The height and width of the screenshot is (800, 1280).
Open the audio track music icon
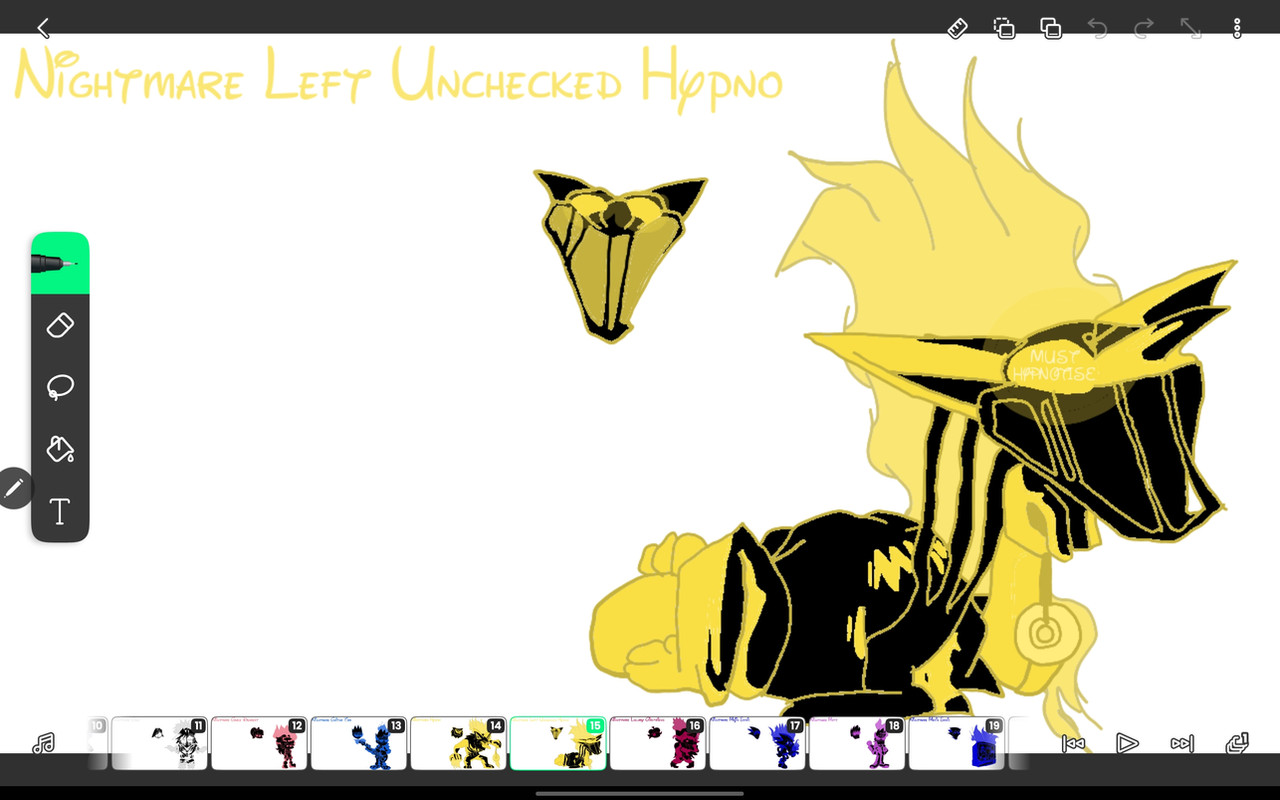43,743
